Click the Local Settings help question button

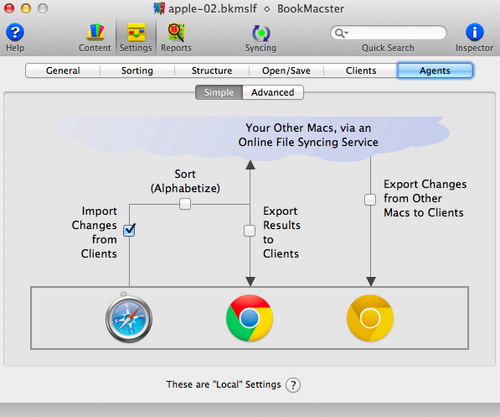tap(293, 385)
